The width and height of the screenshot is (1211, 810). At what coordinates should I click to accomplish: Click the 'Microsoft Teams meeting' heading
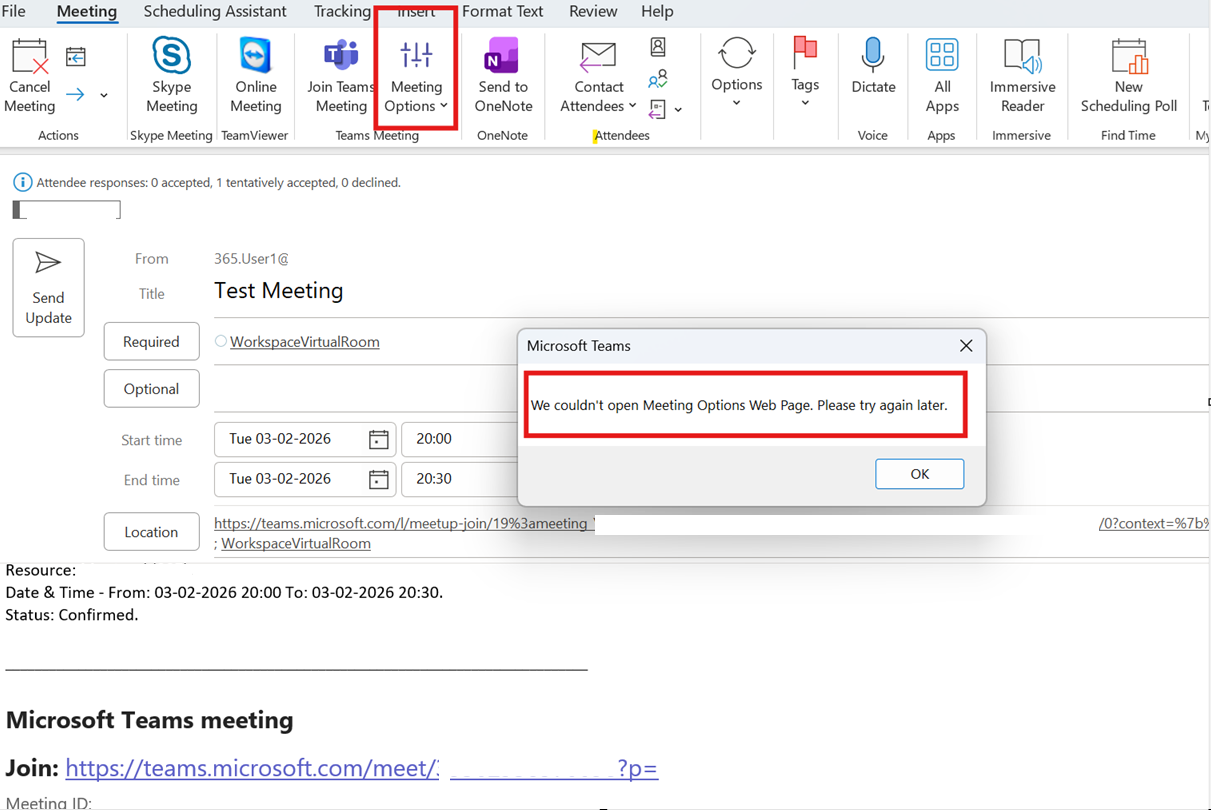pyautogui.click(x=150, y=720)
